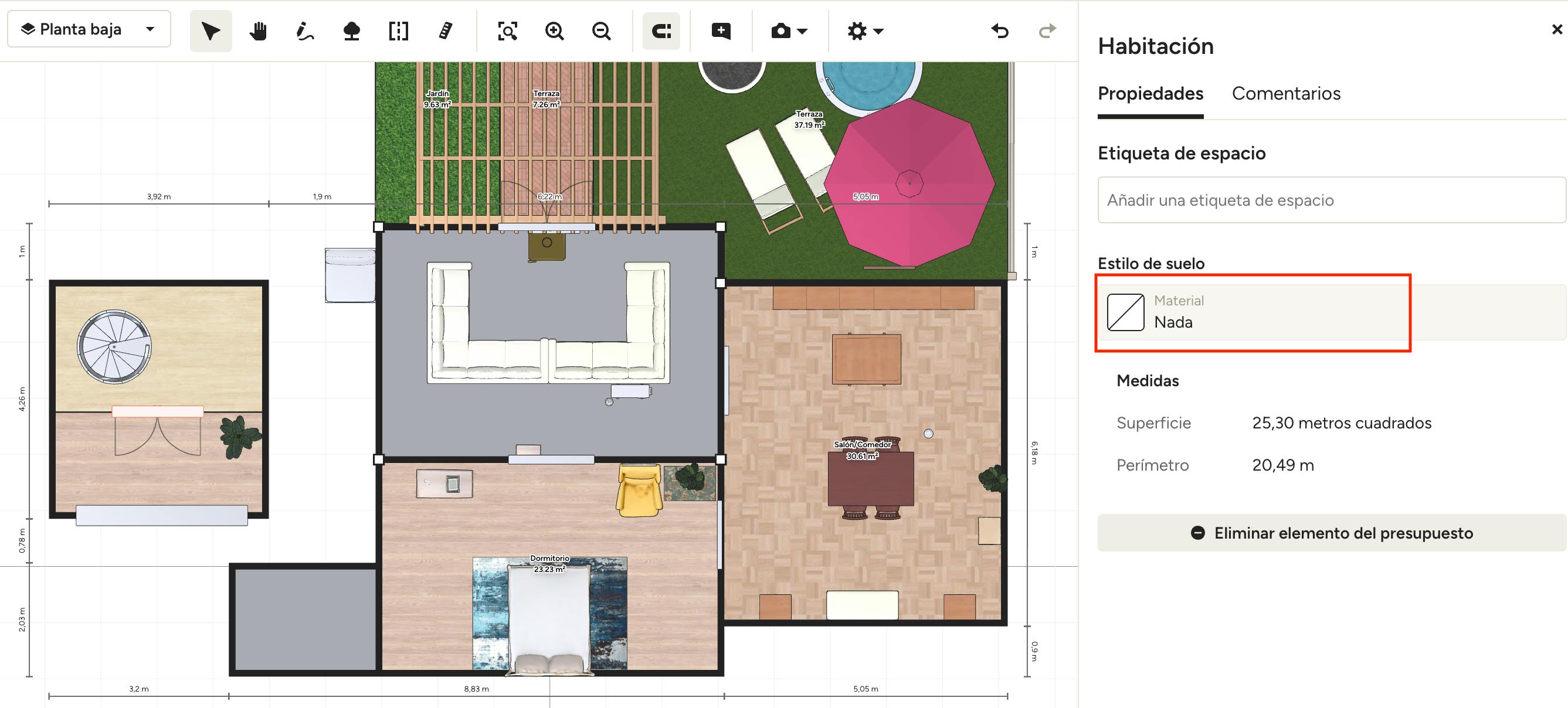Undo the last action
The image size is (1568, 708).
pyautogui.click(x=999, y=31)
